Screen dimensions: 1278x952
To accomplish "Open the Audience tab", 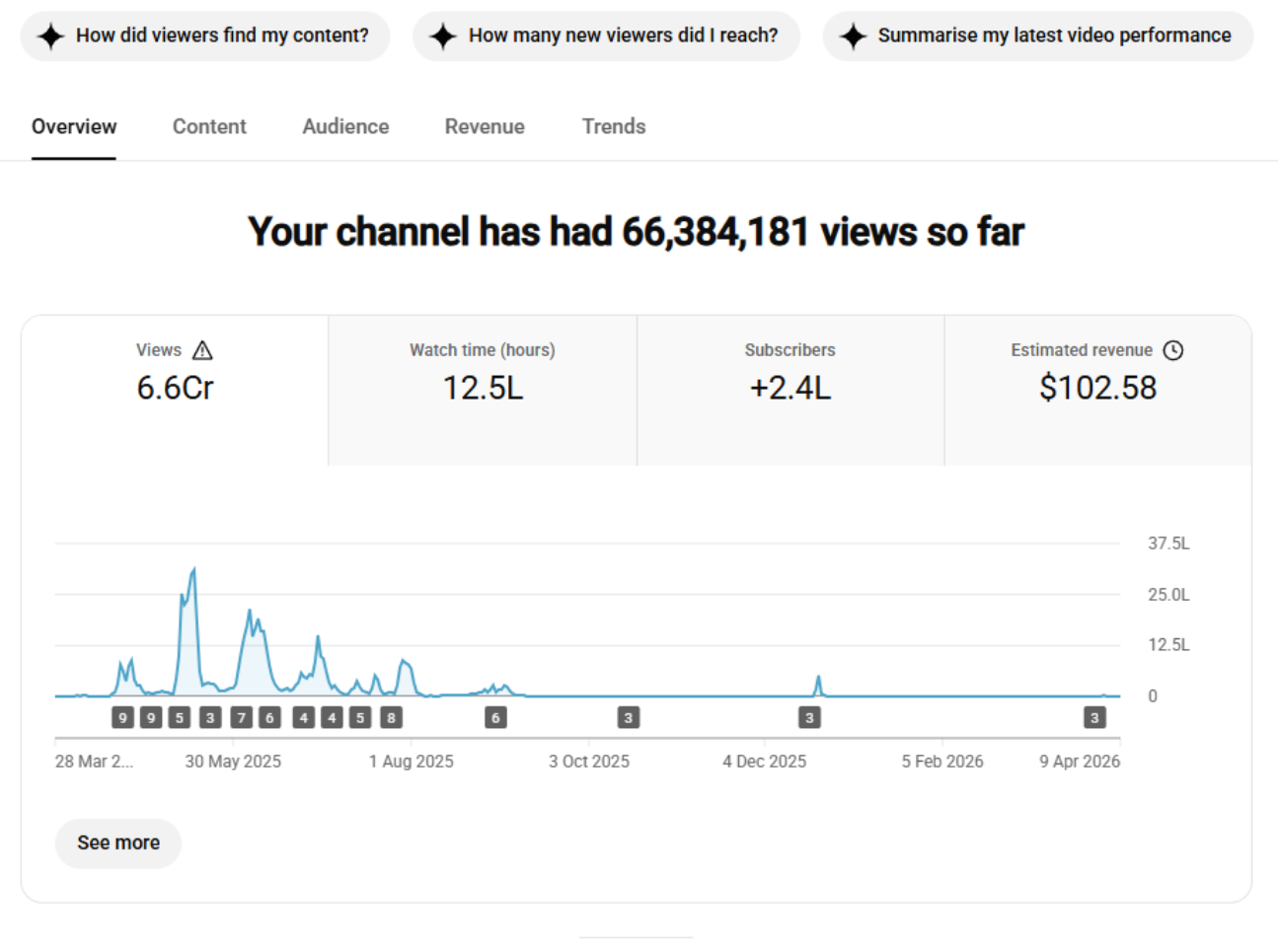I will tap(345, 126).
